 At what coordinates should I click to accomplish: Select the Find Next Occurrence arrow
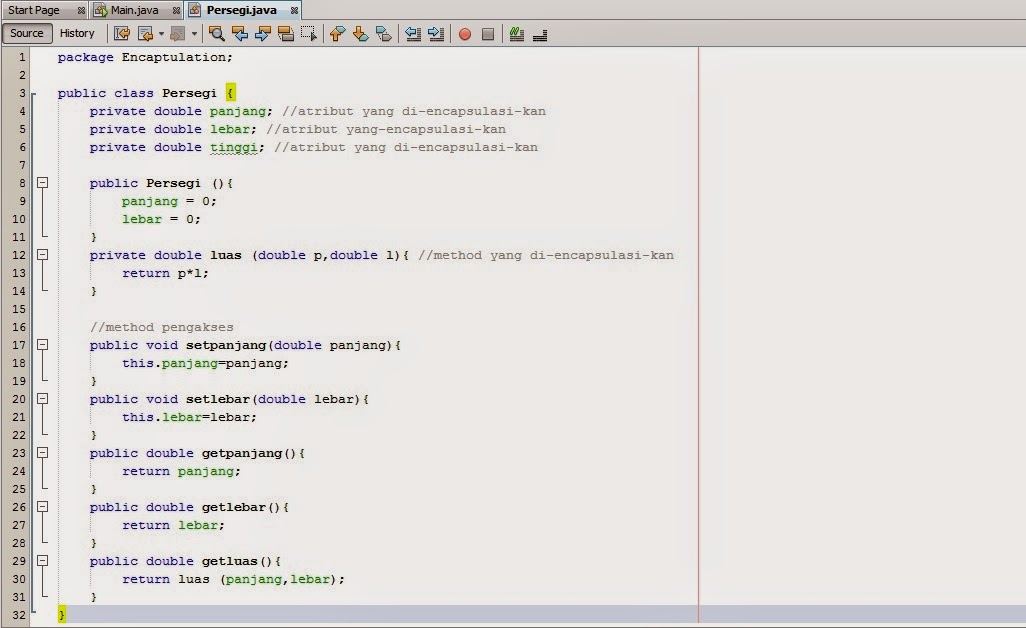[x=263, y=34]
